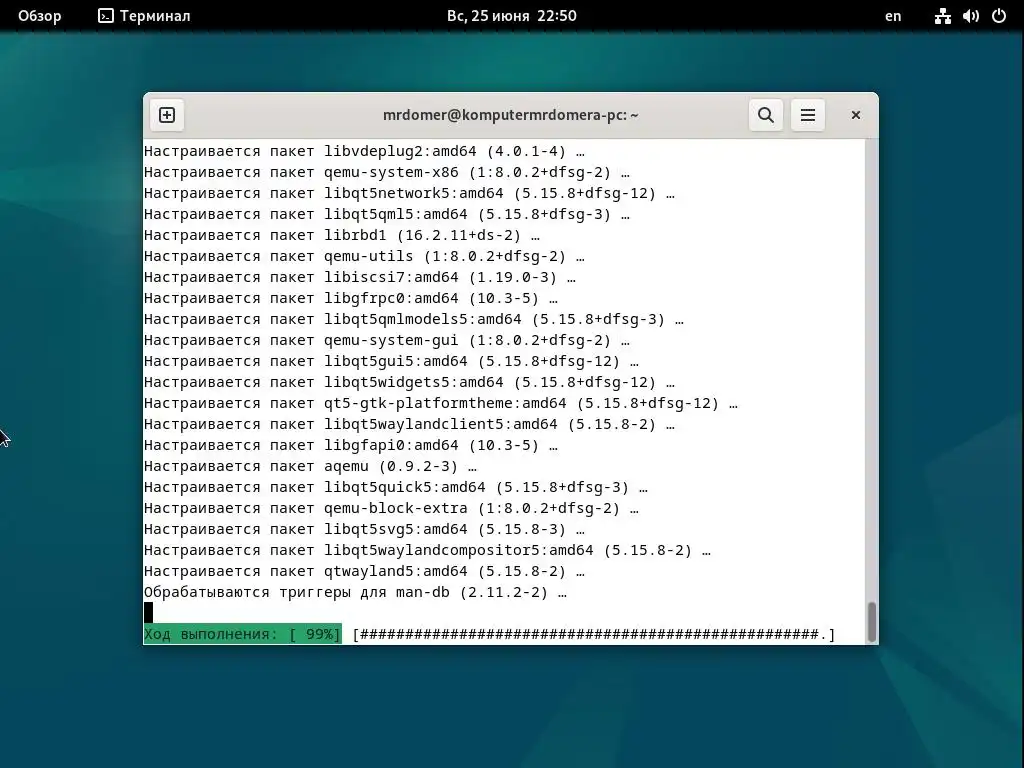Viewport: 1024px width, 768px height.
Task: Click the qemu-block-extra package line
Action: click(x=391, y=508)
